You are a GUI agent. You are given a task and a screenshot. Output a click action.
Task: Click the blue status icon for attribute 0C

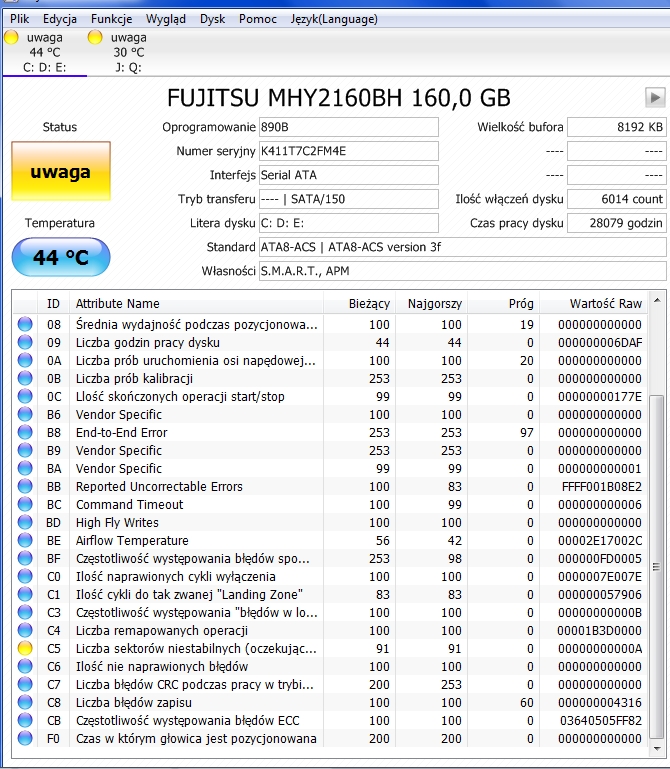point(25,396)
